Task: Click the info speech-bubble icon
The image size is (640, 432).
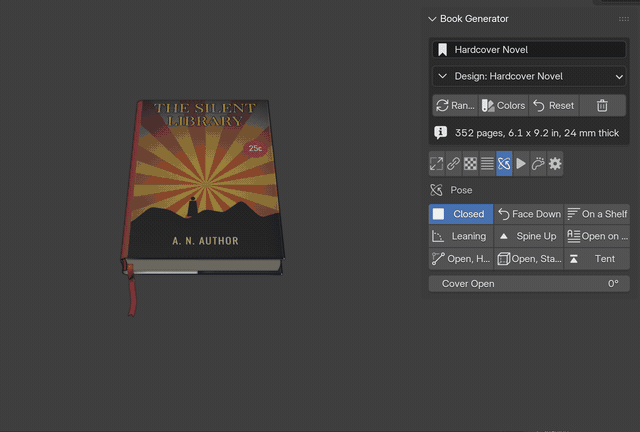Action: pyautogui.click(x=440, y=133)
